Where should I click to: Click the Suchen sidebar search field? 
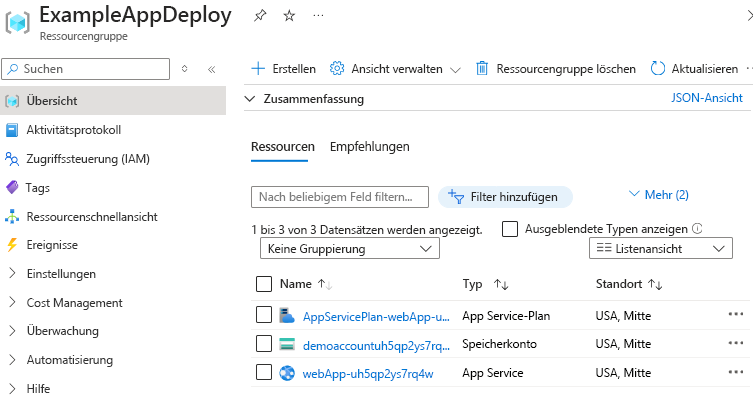click(x=86, y=69)
